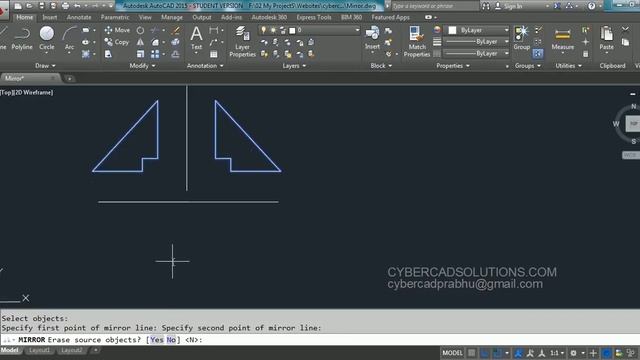
Task: Select the Arc drawing tool
Action: click(69, 38)
